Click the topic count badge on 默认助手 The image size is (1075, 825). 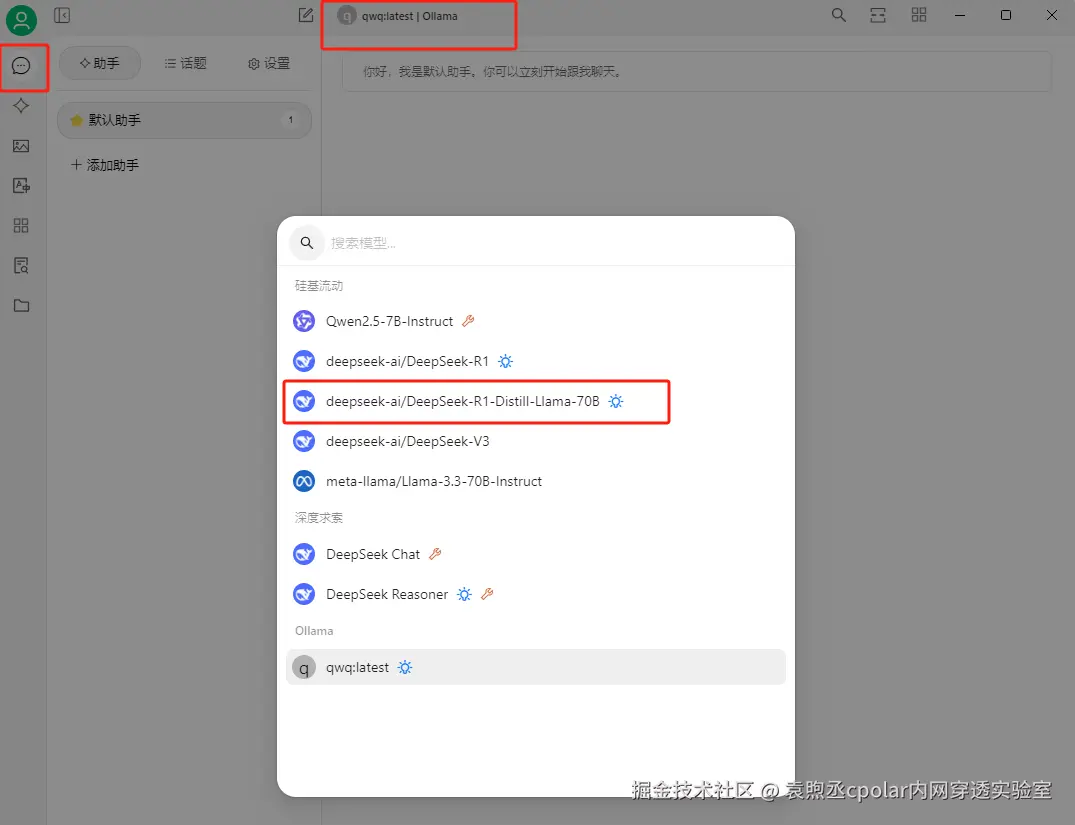(x=291, y=120)
